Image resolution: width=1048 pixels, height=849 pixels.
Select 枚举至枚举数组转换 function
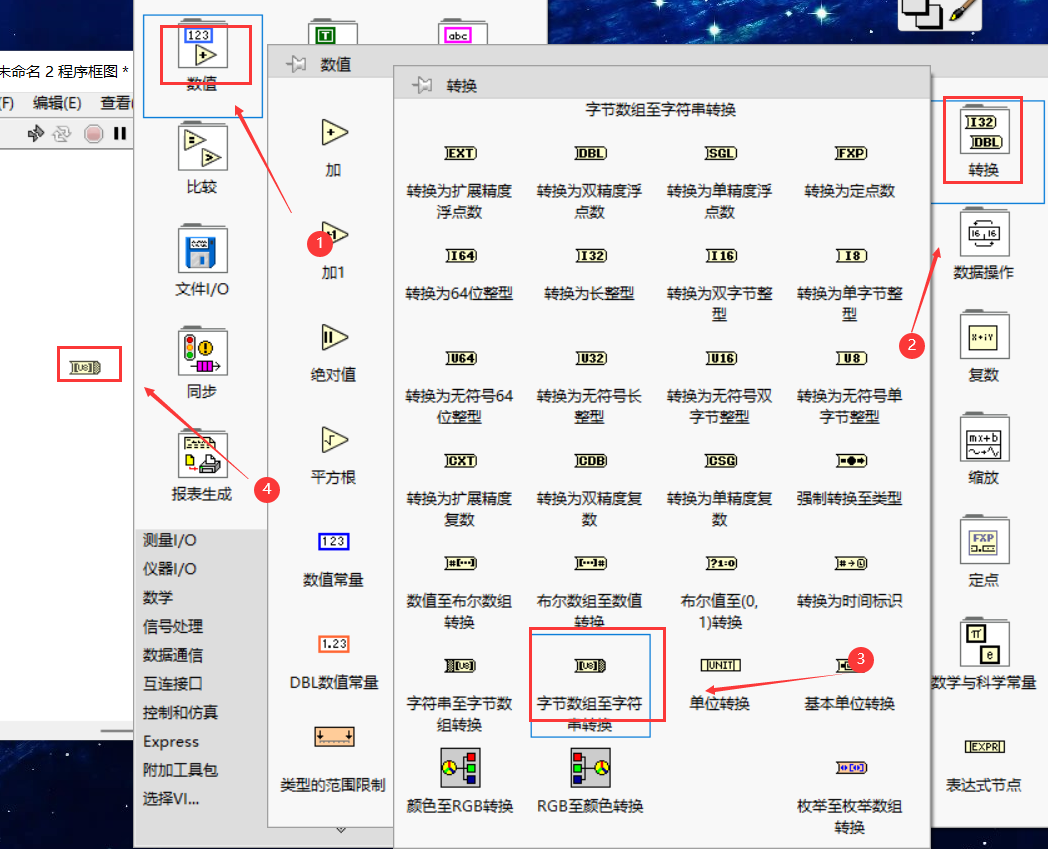pos(851,767)
